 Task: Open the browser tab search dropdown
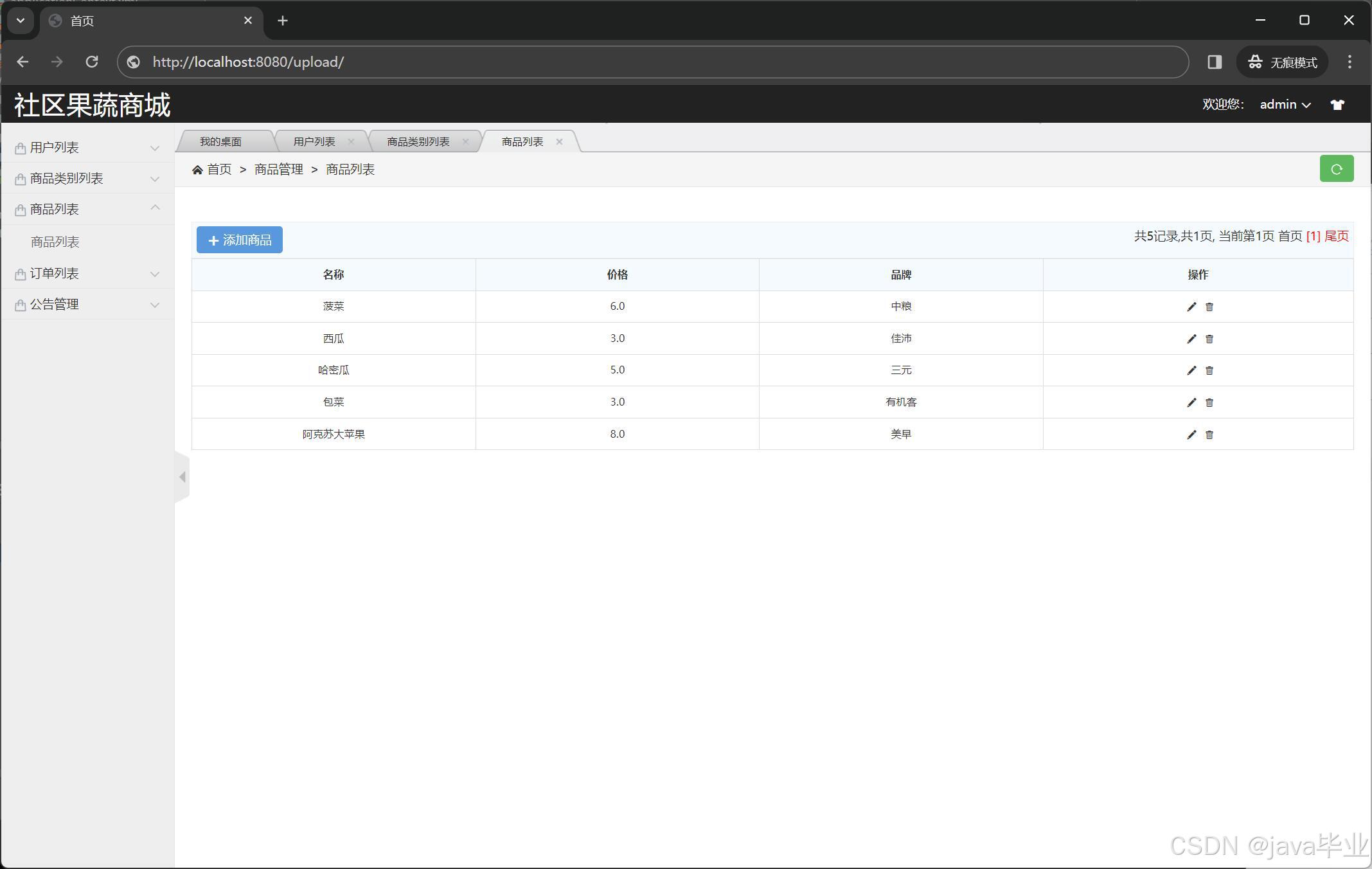point(21,21)
